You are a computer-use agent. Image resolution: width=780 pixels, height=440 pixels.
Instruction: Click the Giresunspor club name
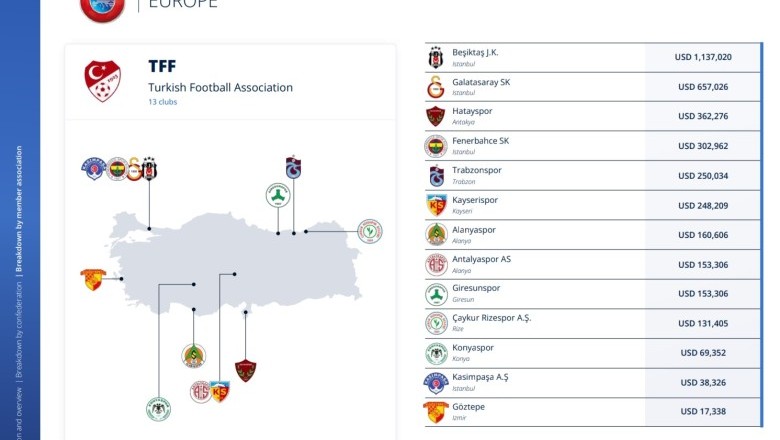point(476,288)
